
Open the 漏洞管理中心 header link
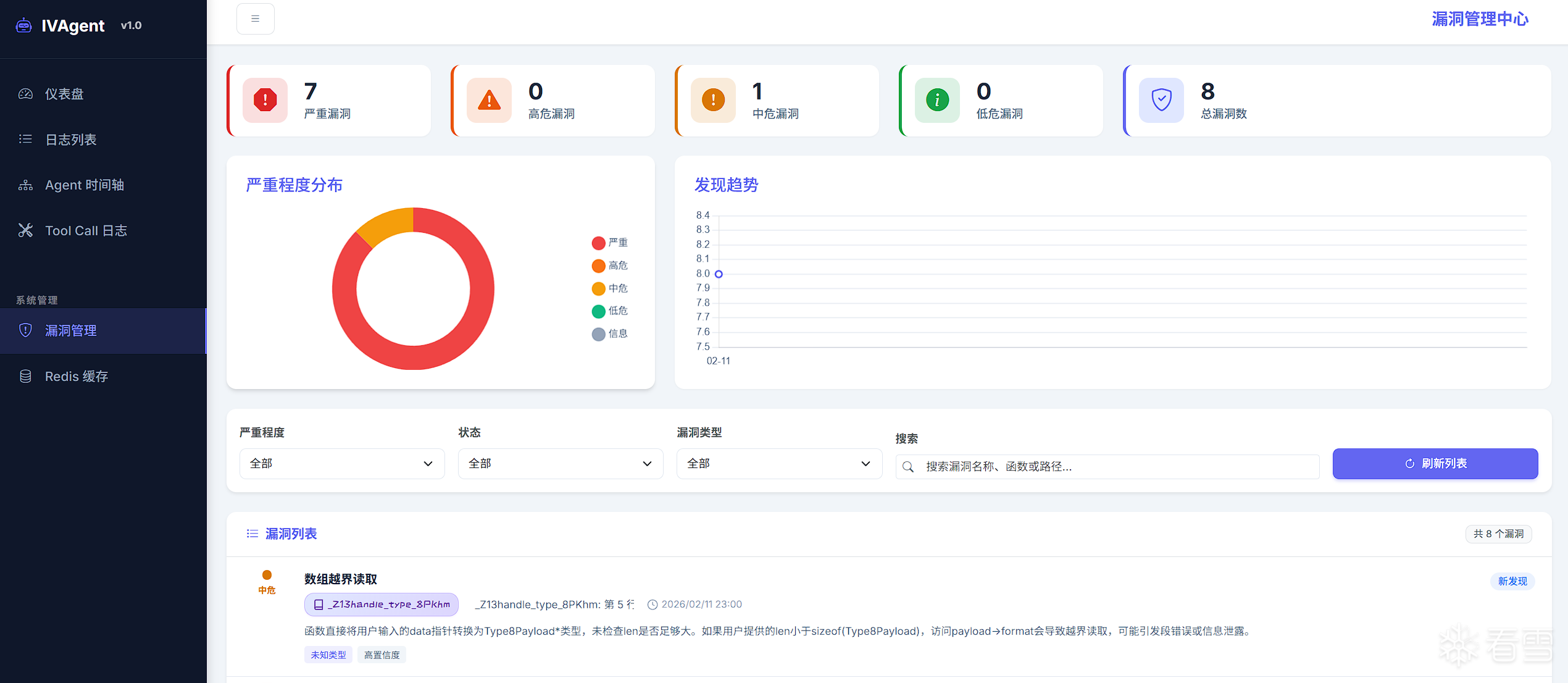[1480, 19]
